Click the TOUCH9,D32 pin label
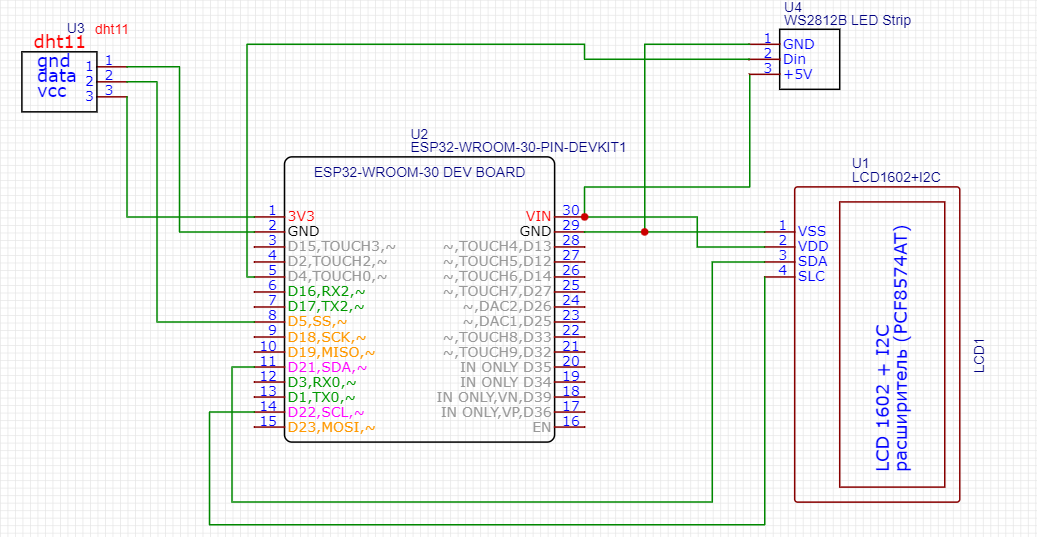The width and height of the screenshot is (1037, 537). [x=497, y=352]
